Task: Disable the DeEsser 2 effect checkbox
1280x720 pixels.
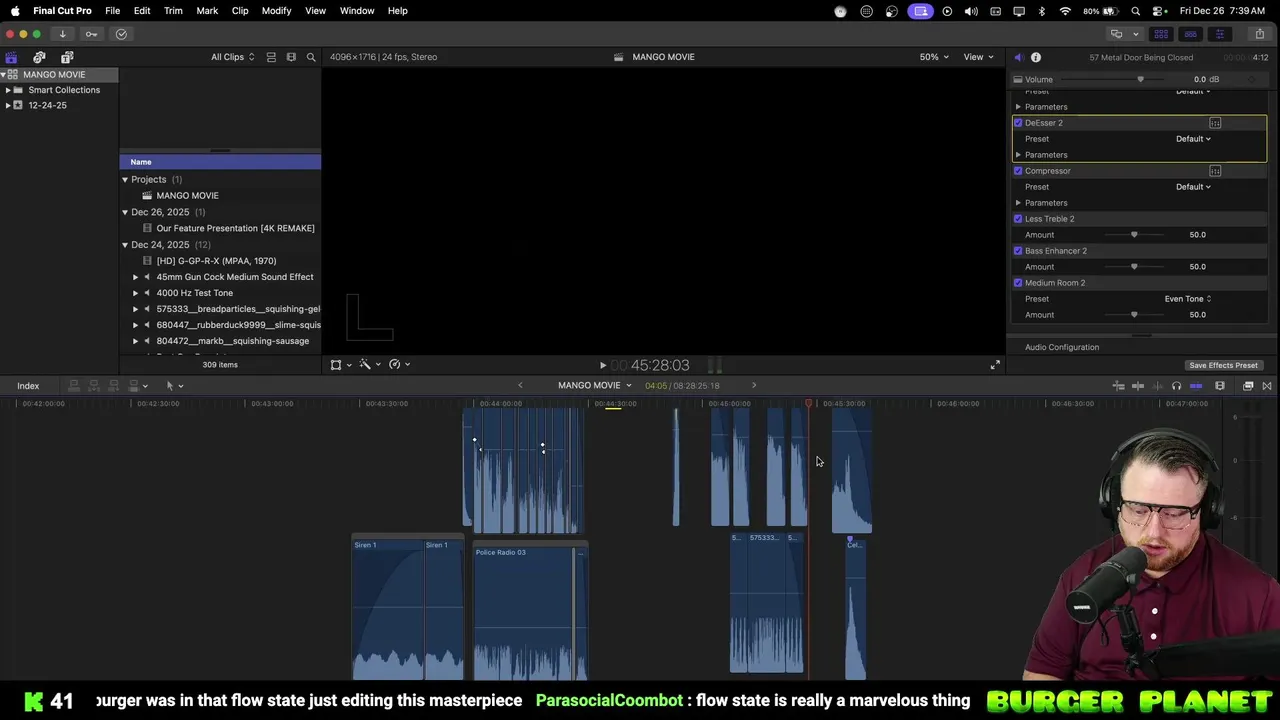Action: tap(1018, 123)
